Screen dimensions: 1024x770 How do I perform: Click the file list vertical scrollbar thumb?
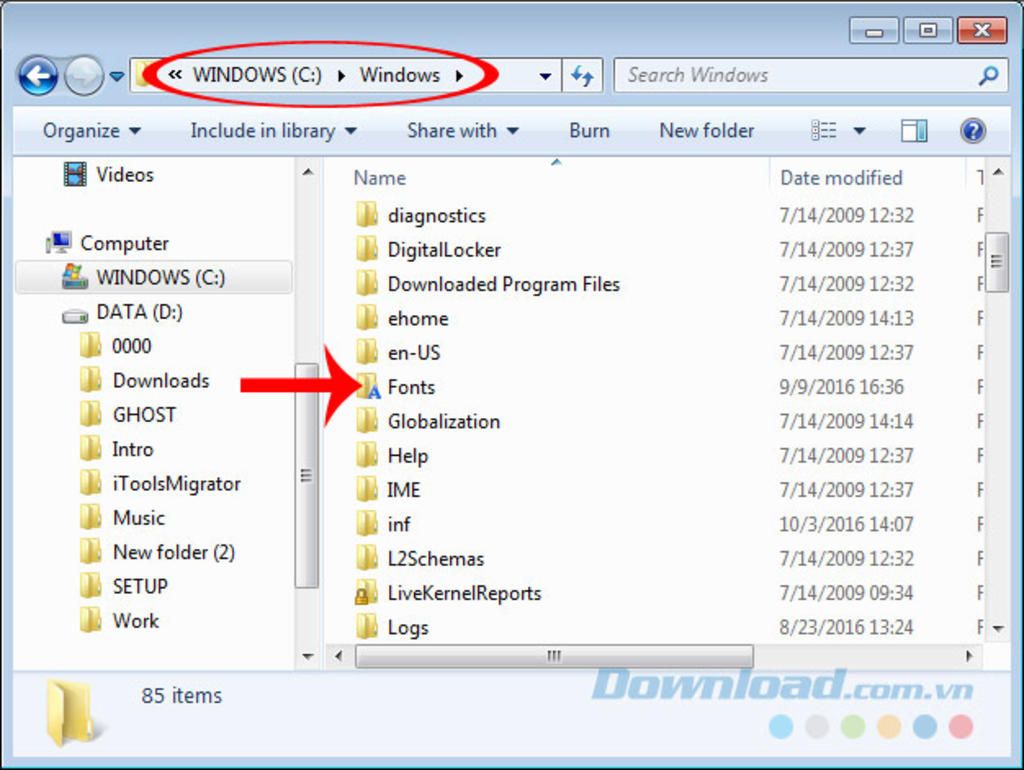point(997,262)
